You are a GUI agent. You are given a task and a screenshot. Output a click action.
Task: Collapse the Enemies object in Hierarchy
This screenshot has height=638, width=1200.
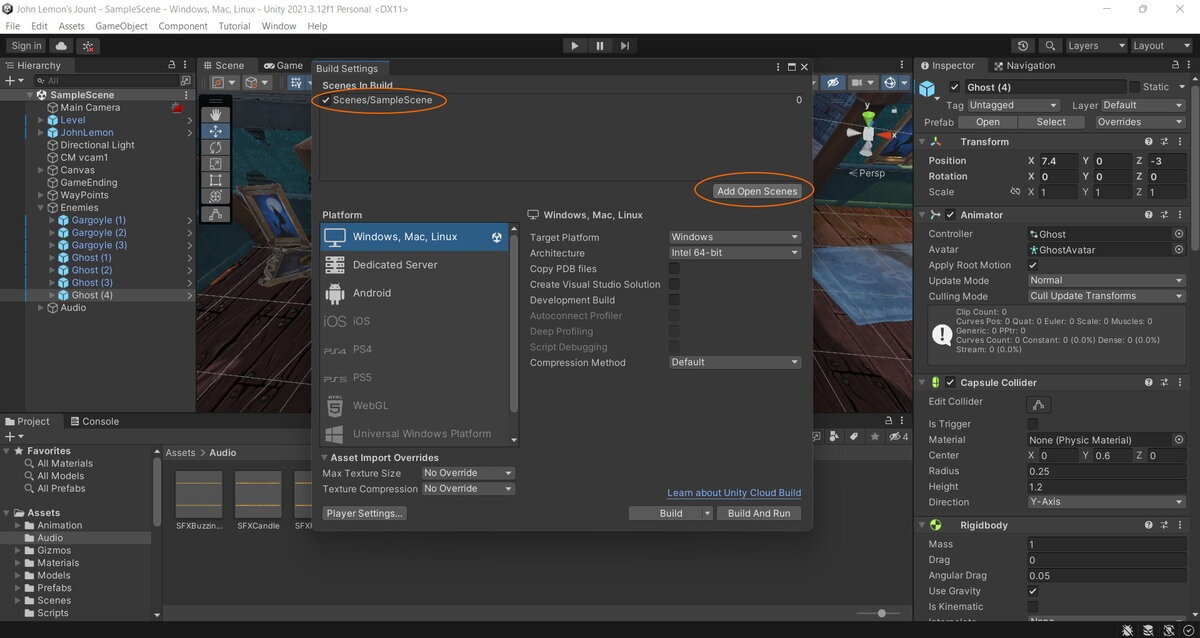pyautogui.click(x=42, y=207)
